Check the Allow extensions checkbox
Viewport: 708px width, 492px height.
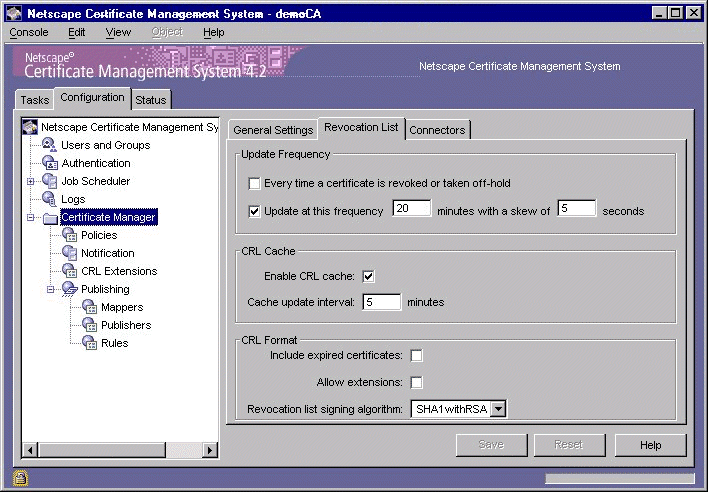[416, 383]
